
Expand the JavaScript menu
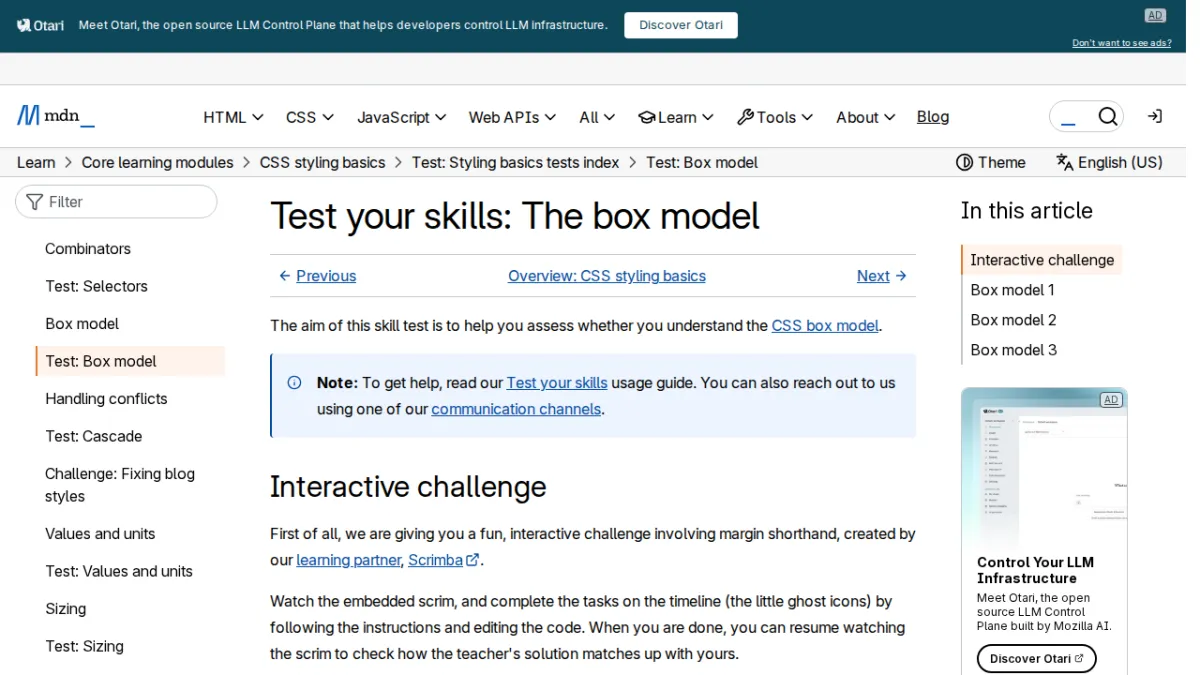click(x=402, y=117)
